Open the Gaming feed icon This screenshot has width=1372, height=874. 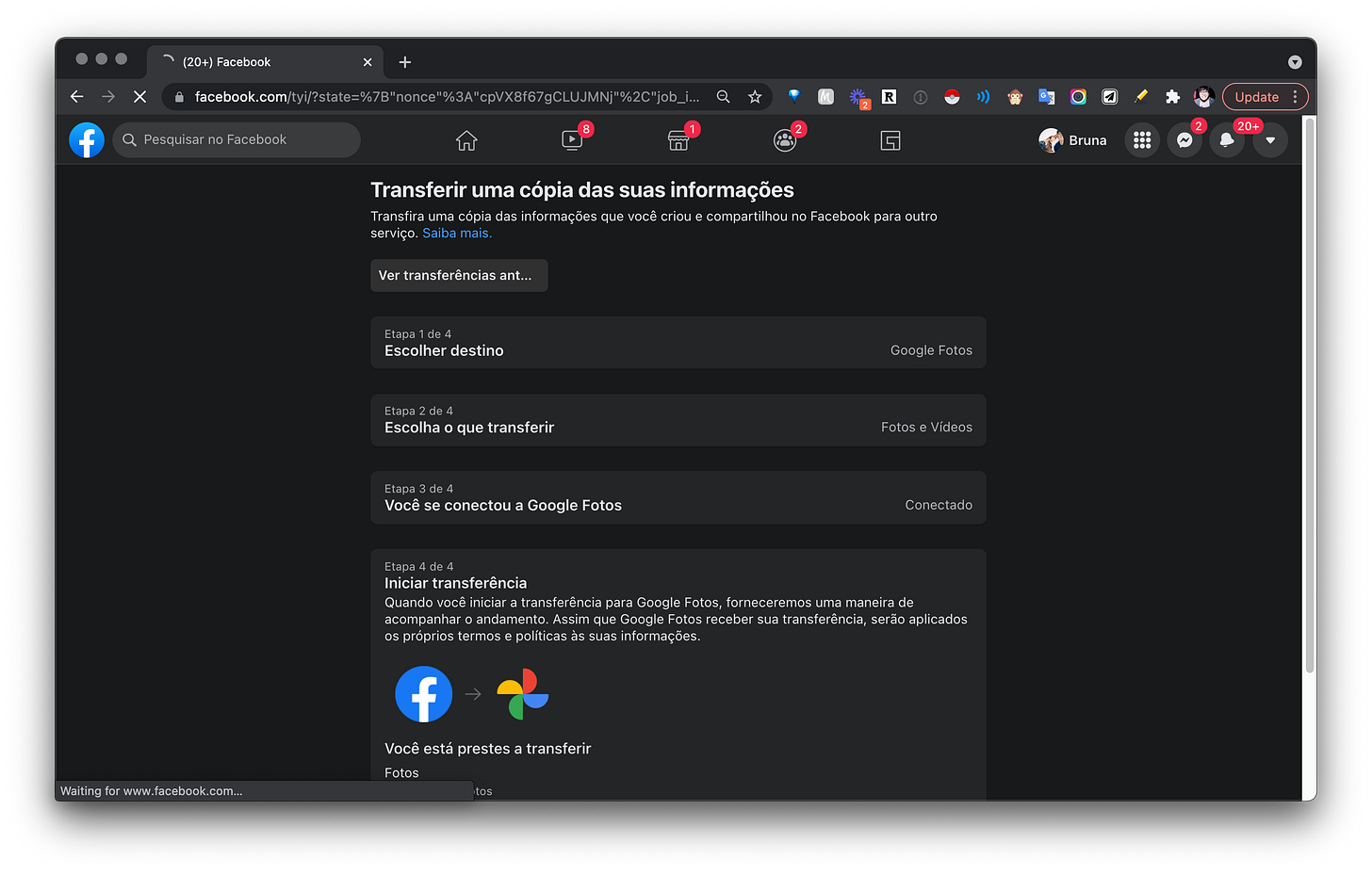click(x=890, y=140)
